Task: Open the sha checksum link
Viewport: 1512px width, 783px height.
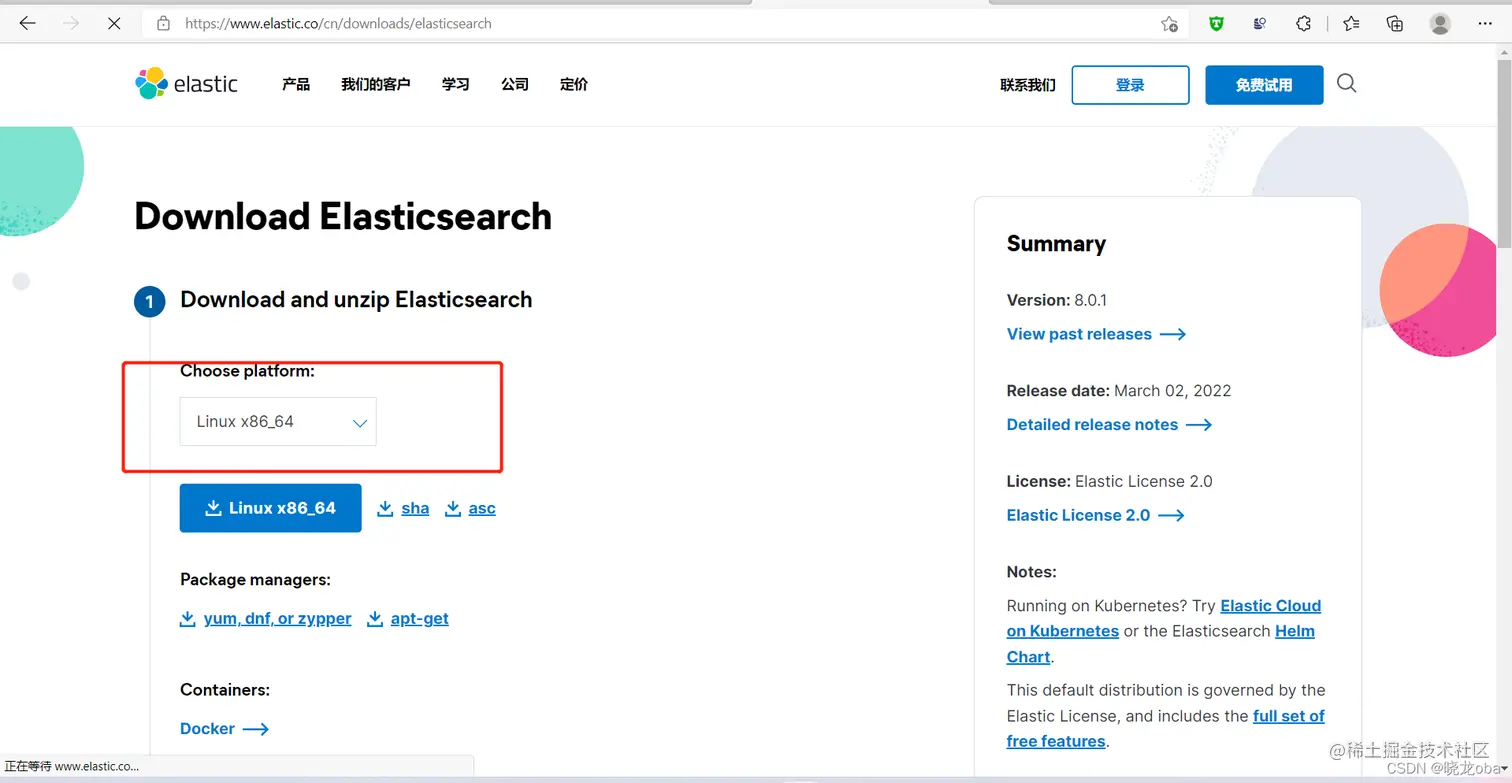Action: (x=415, y=509)
